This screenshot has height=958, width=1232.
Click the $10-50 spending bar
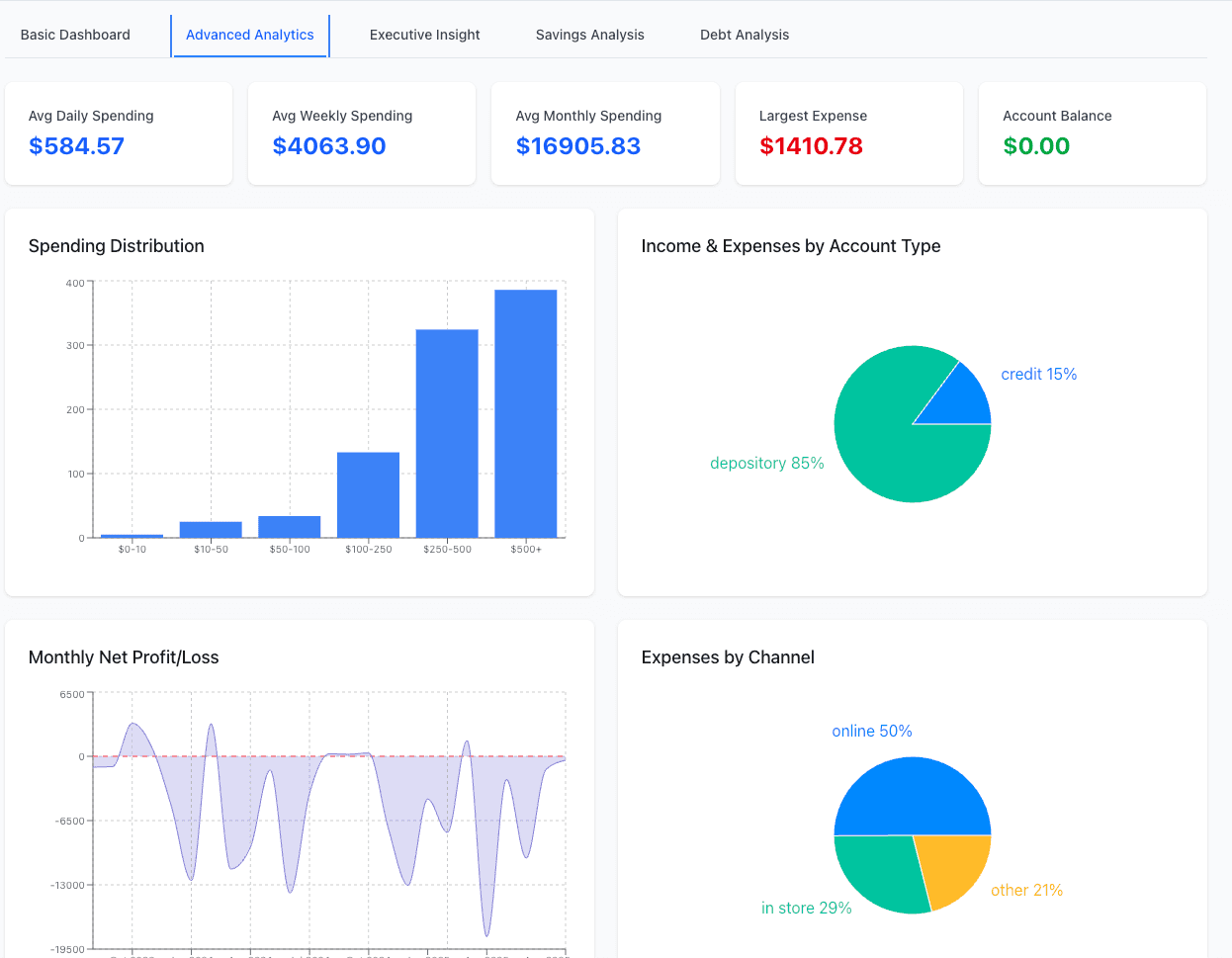tap(211, 529)
